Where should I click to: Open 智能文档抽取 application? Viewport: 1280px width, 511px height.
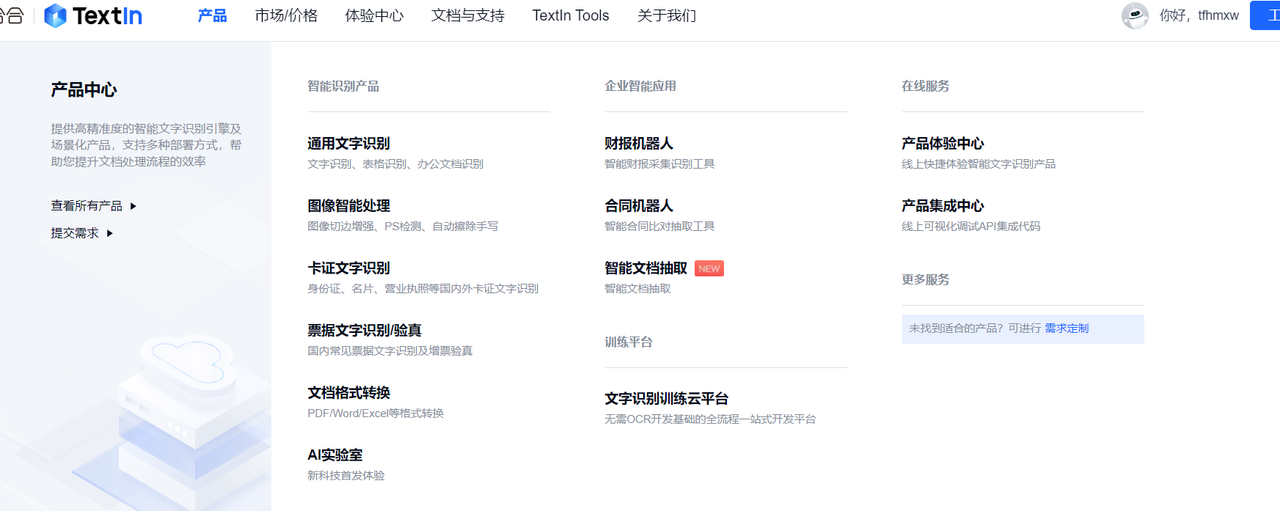646,268
